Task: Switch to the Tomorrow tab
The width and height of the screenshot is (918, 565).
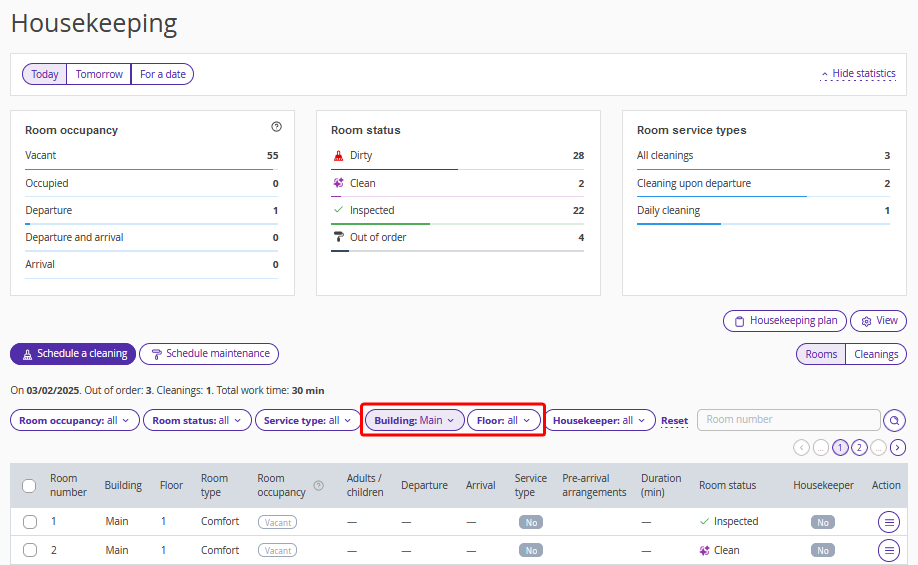Action: (x=99, y=74)
